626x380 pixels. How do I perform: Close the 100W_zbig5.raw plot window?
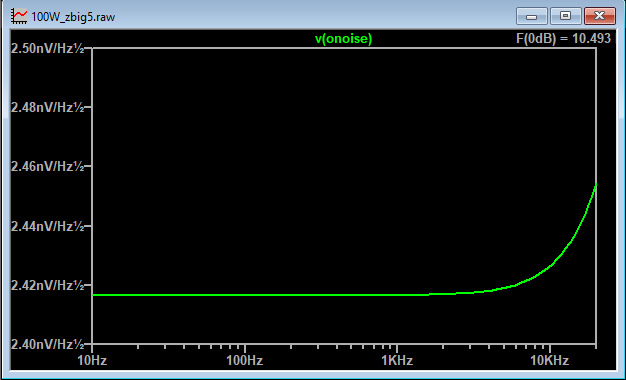(600, 16)
